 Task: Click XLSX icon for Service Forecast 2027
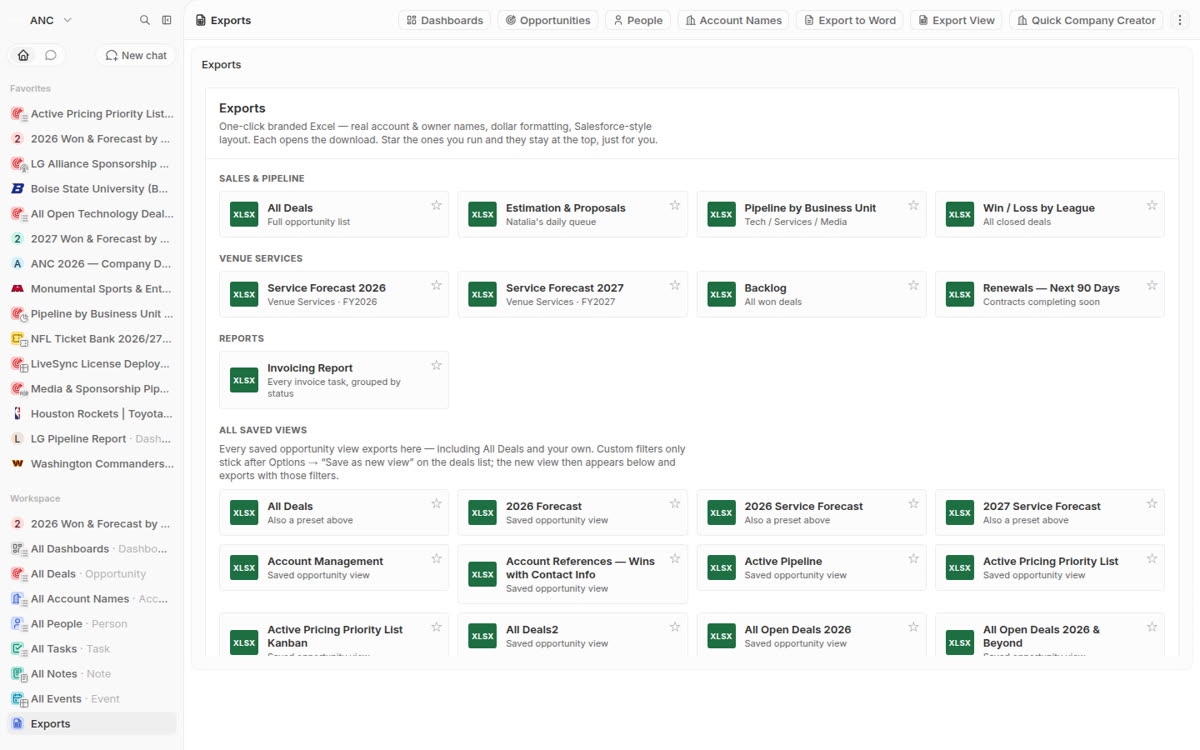pos(482,294)
